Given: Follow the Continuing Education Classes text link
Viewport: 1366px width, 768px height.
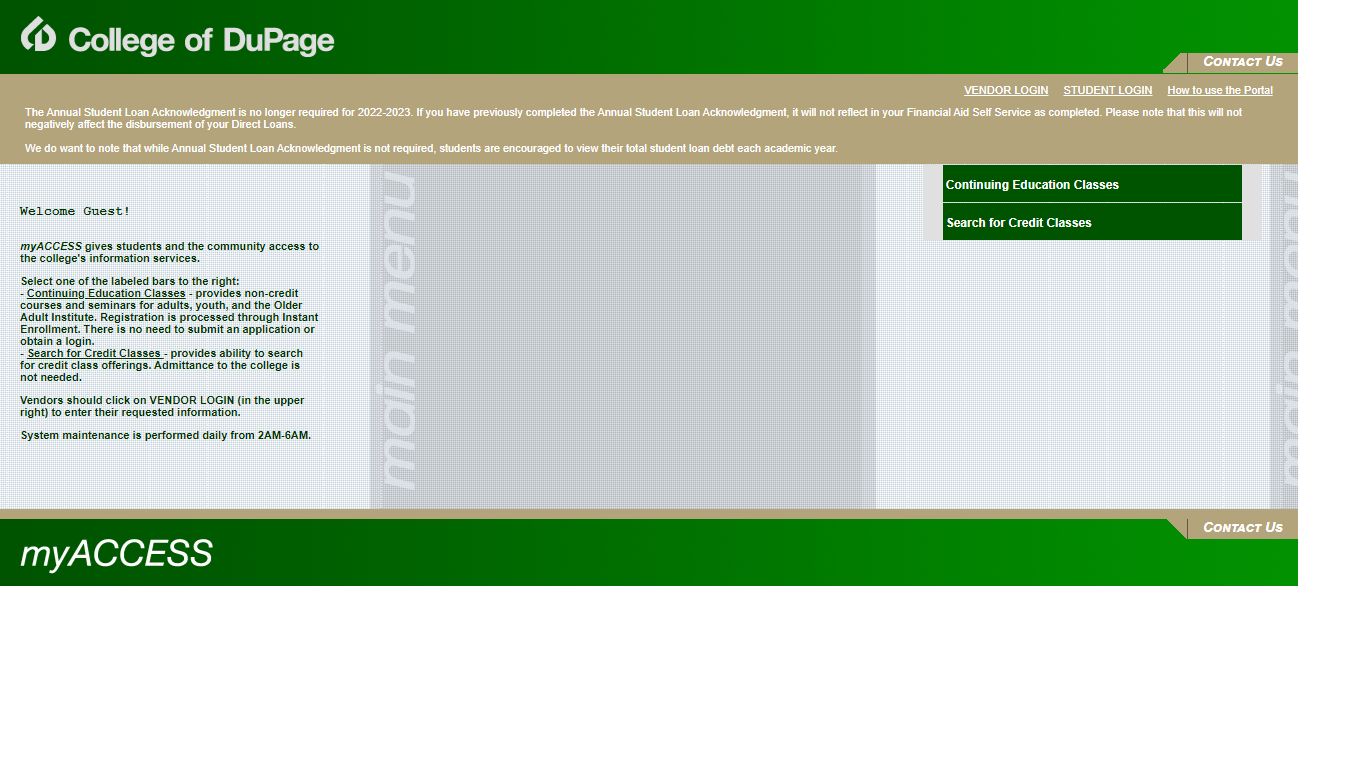Looking at the screenshot, I should (106, 294).
